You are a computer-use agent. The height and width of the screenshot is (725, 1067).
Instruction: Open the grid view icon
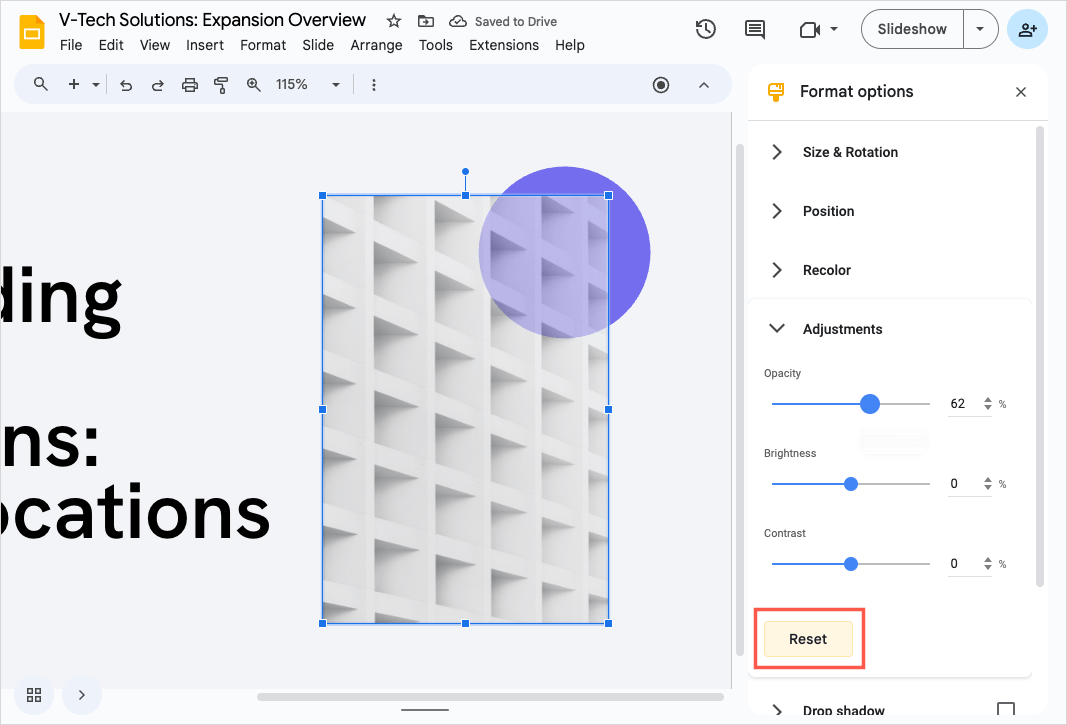(34, 694)
